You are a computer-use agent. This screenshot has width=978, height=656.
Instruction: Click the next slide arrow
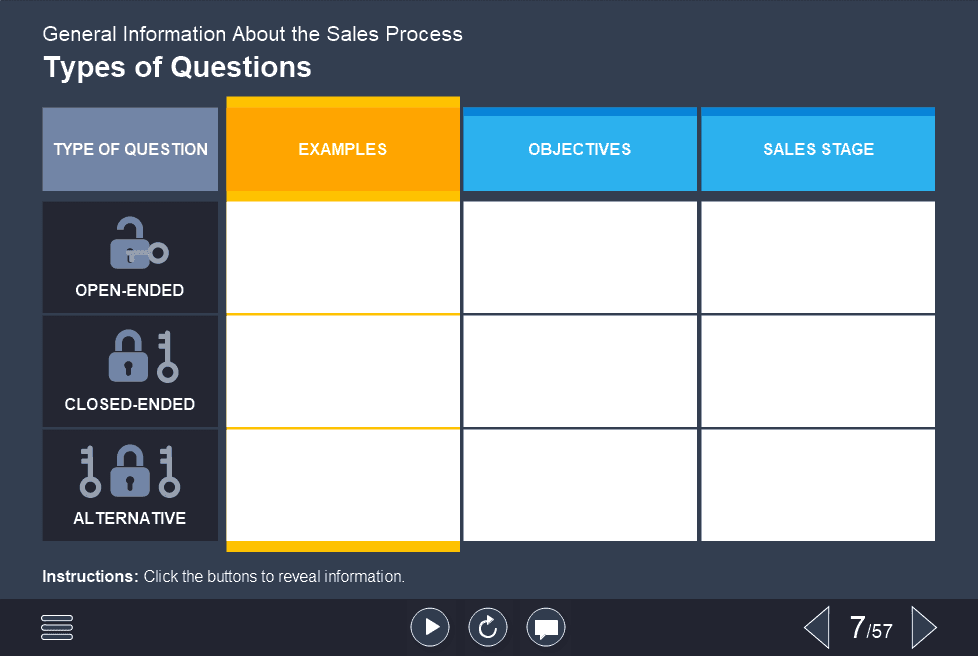[x=924, y=627]
